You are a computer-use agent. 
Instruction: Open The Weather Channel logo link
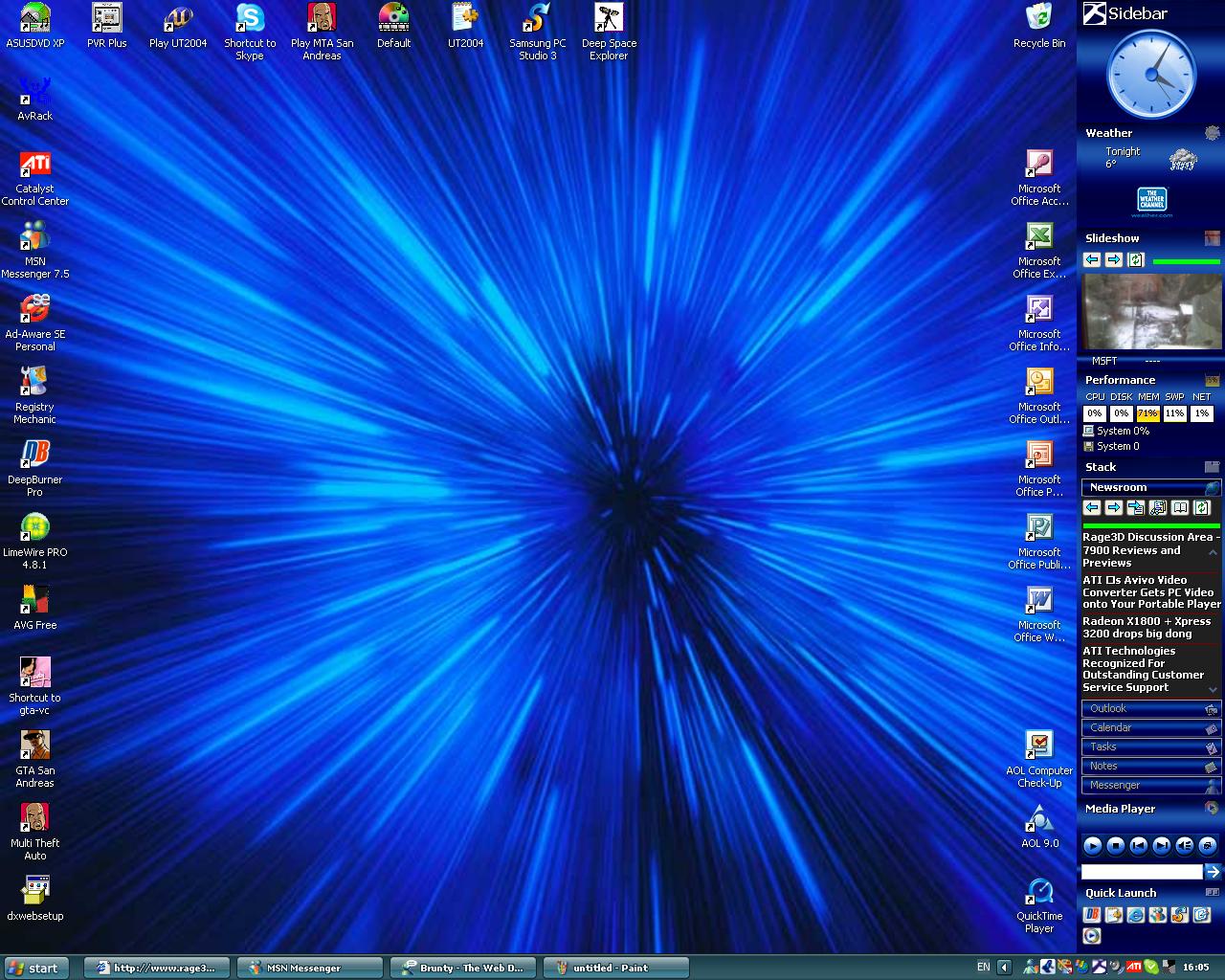point(1151,202)
